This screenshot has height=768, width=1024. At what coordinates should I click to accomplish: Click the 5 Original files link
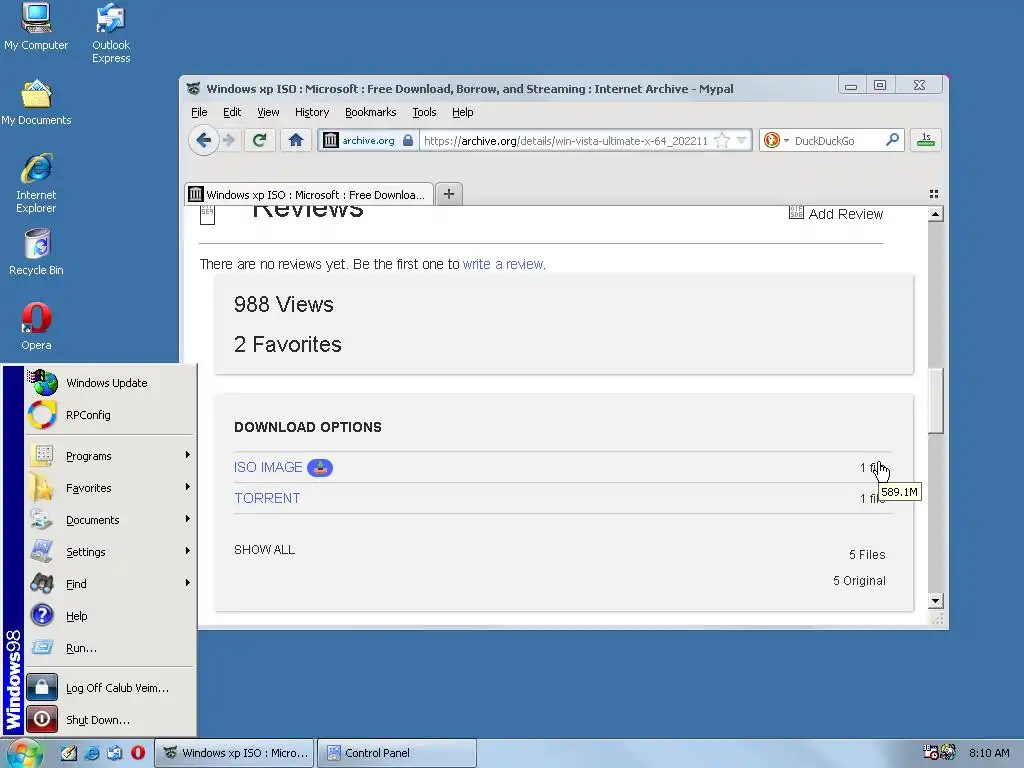(x=859, y=581)
